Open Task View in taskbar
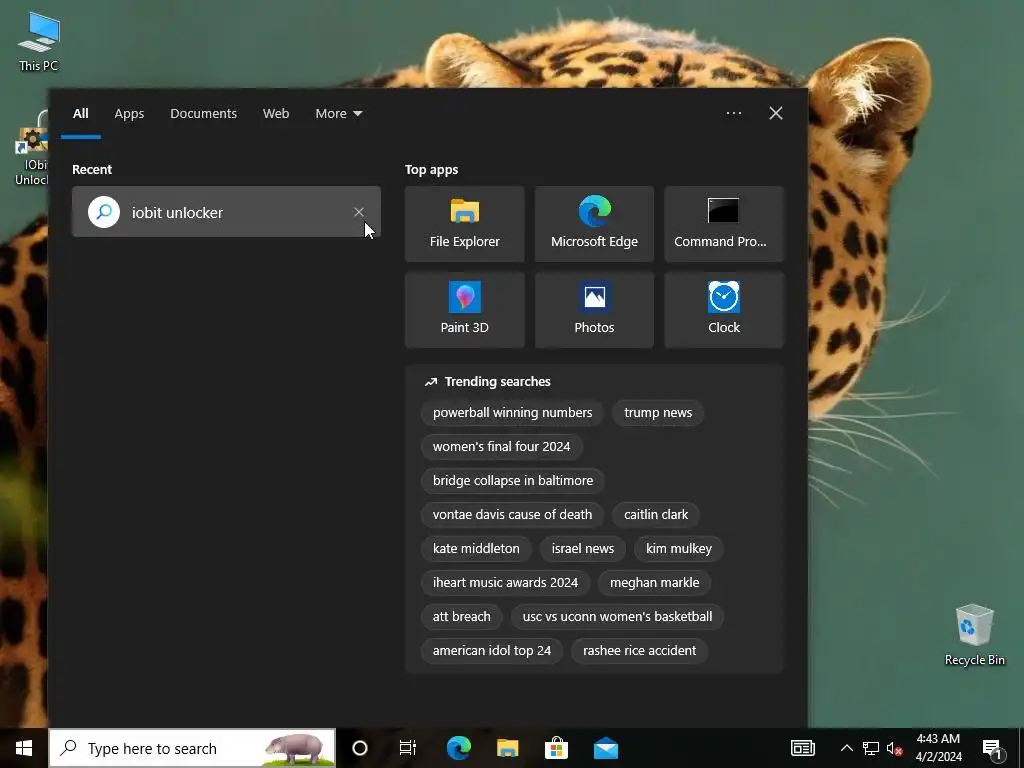The height and width of the screenshot is (768, 1024). (408, 748)
